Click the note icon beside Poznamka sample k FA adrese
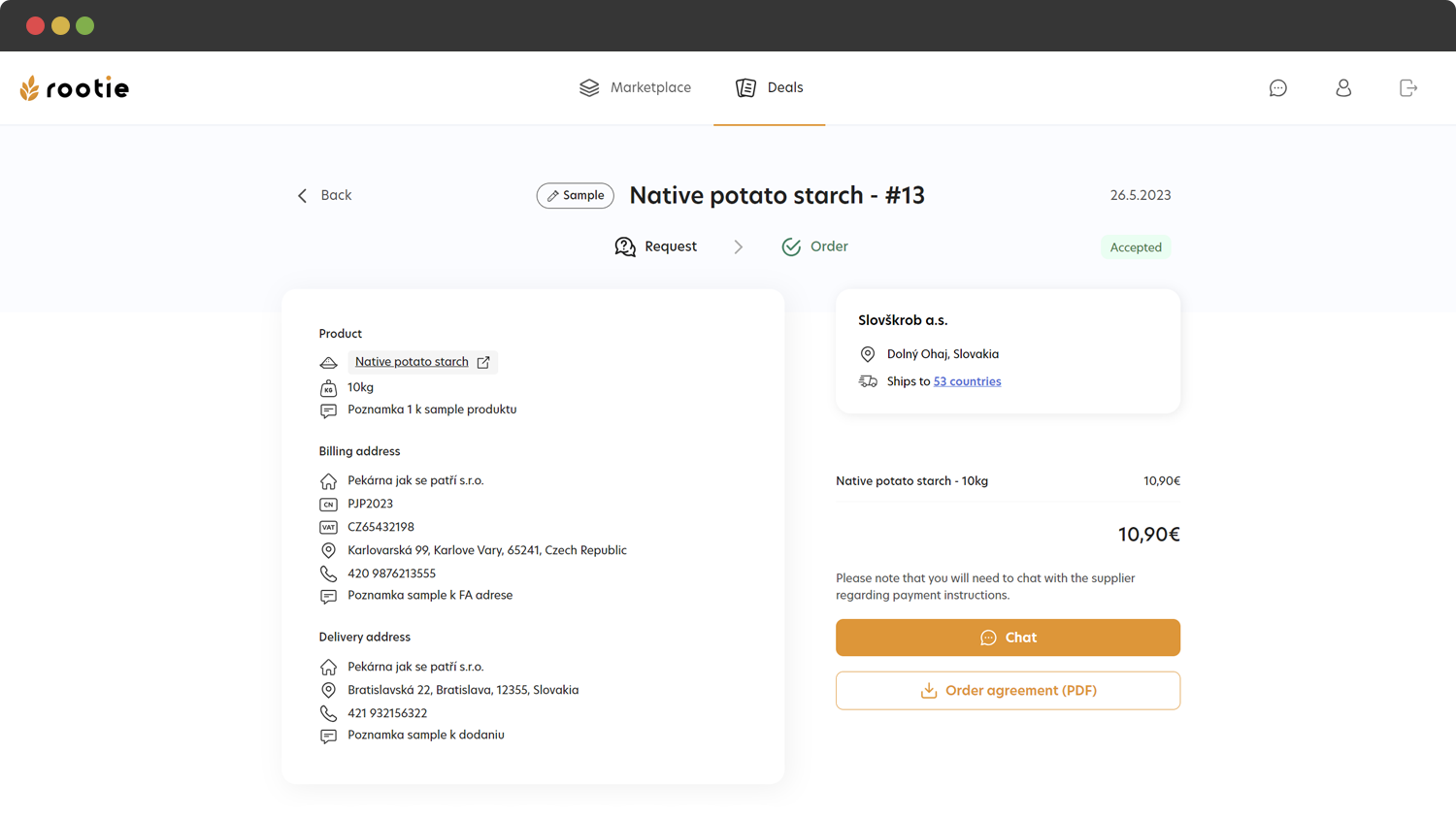This screenshot has width=1456, height=819. pos(328,596)
